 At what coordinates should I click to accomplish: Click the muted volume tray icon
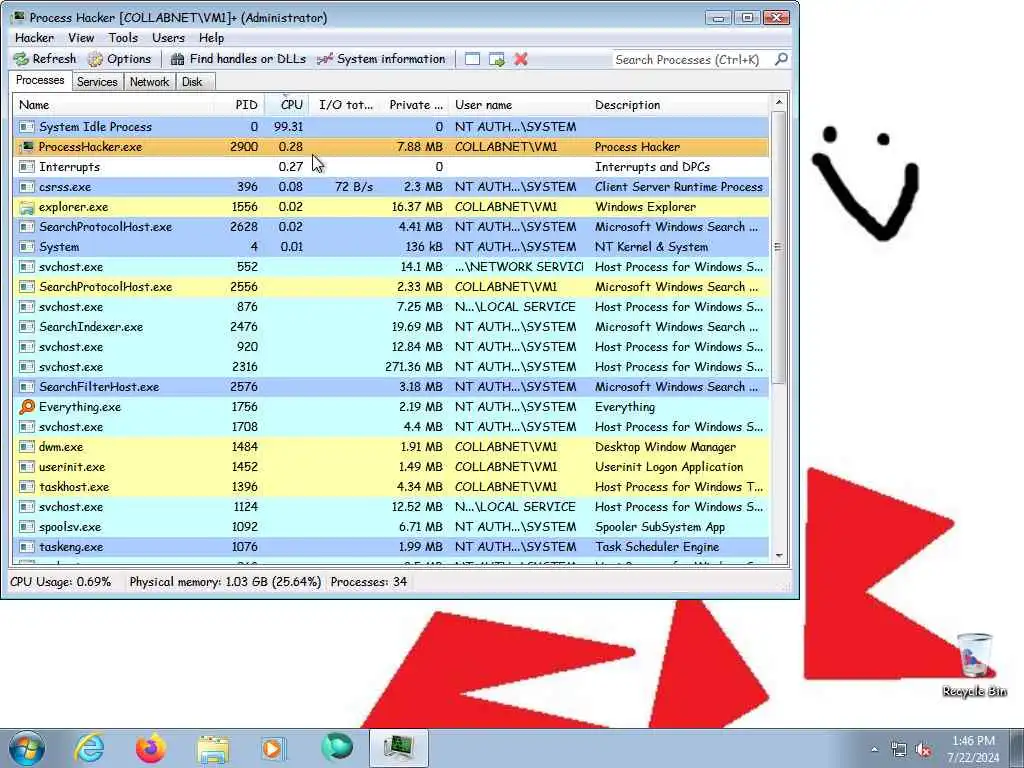(x=923, y=750)
